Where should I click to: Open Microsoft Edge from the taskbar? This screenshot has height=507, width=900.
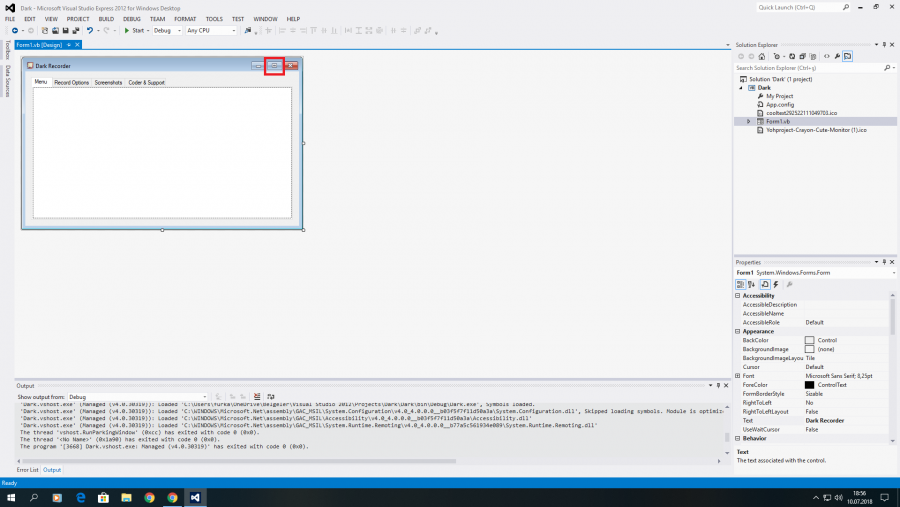(x=80, y=498)
